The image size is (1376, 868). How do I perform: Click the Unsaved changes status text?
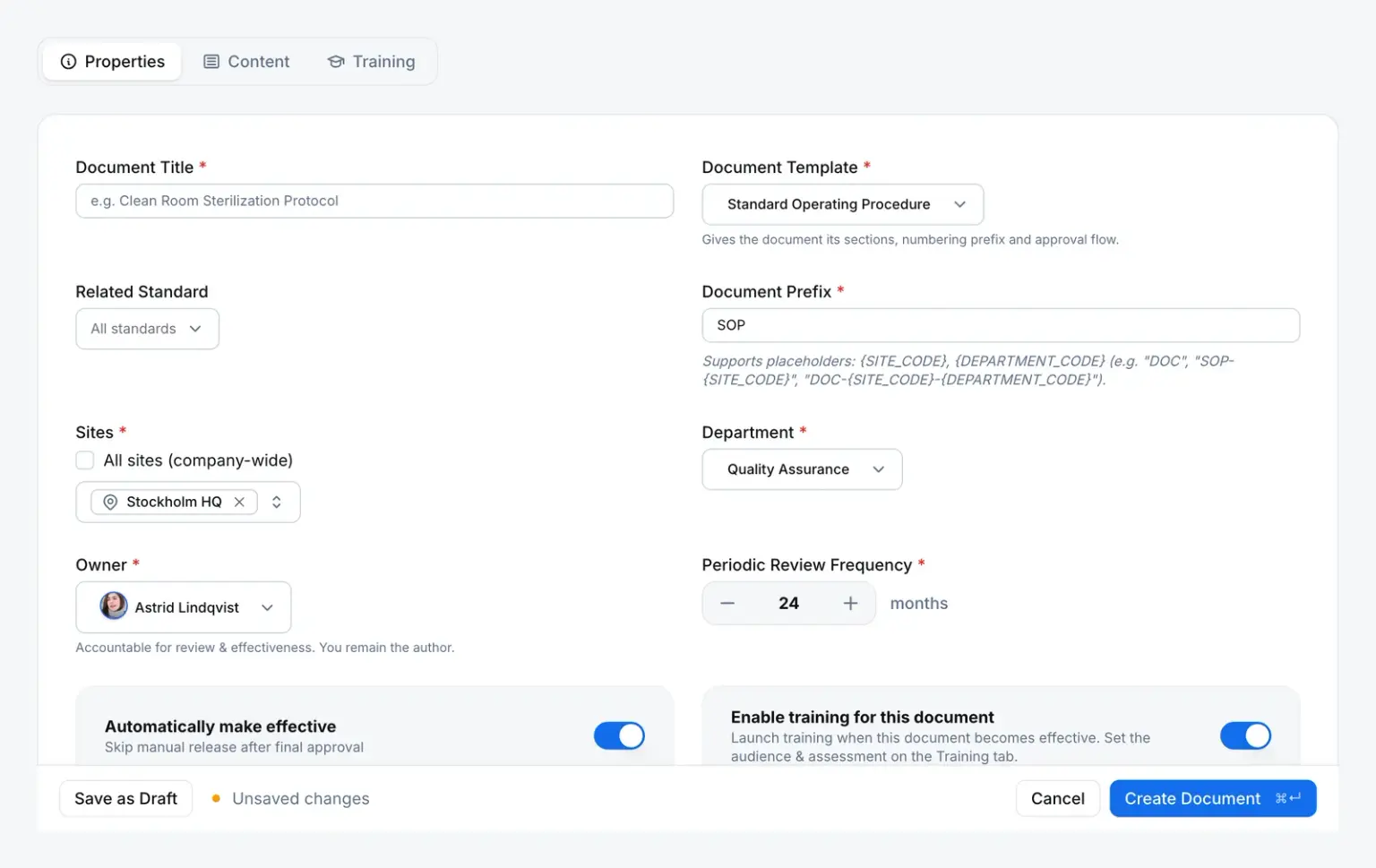pos(300,798)
